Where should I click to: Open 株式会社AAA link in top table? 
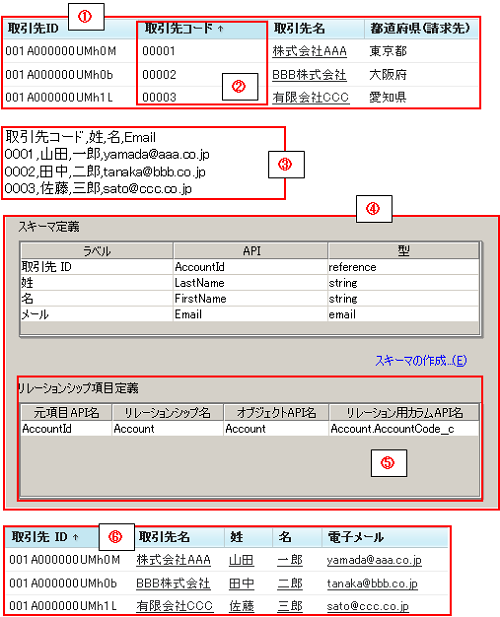coord(310,51)
